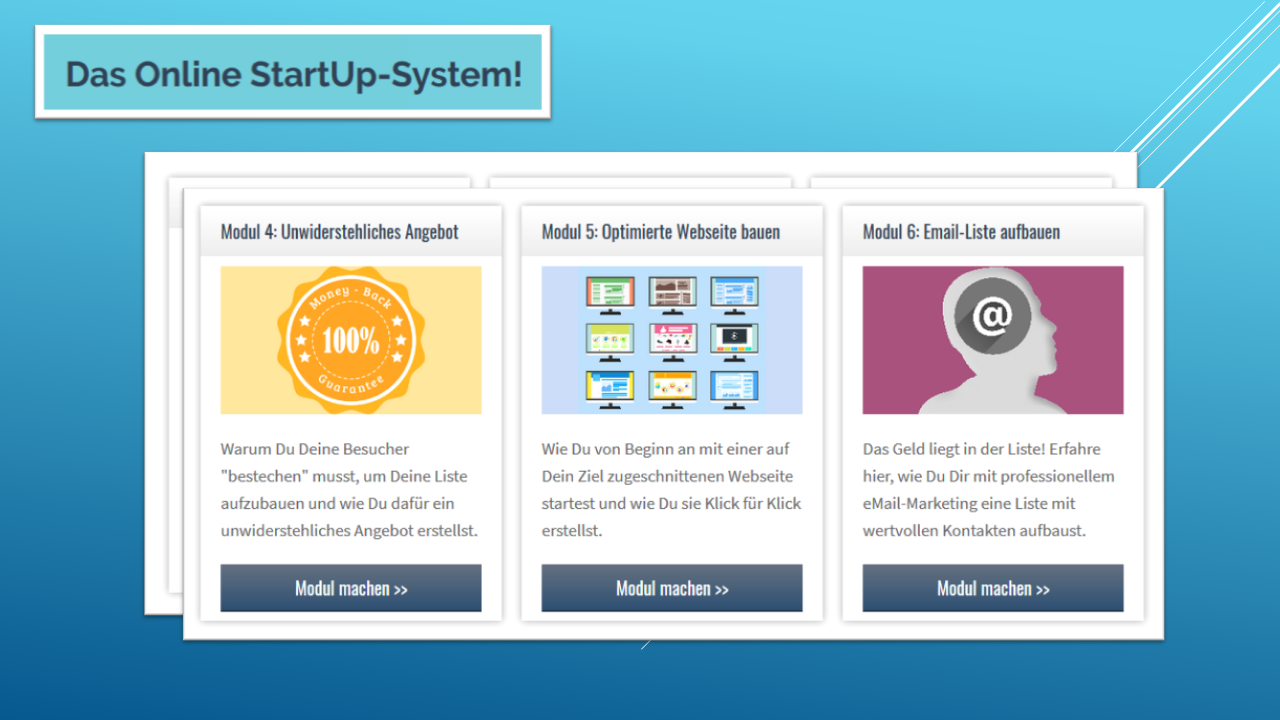1280x720 pixels.
Task: Click the monitor with brown chart layout
Action: 672,293
